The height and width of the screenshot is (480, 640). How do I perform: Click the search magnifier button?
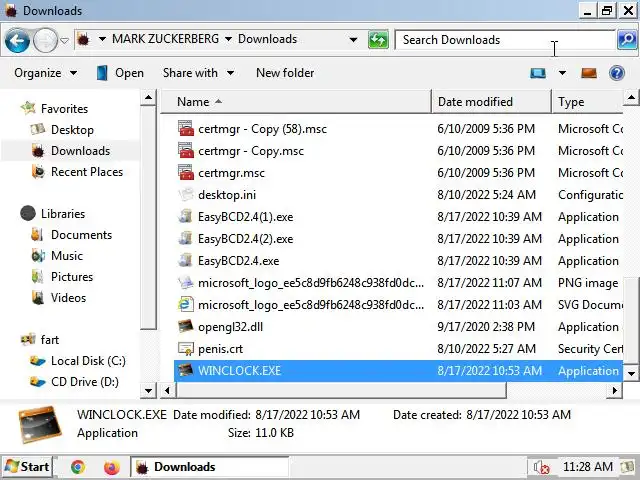click(x=627, y=40)
